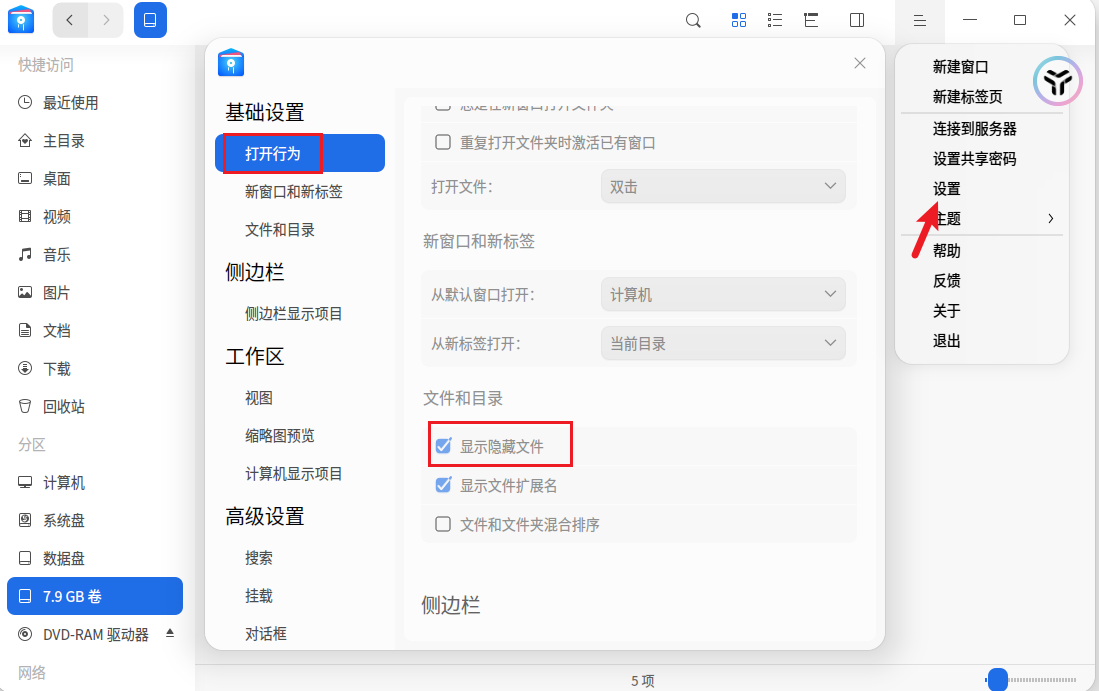Image resolution: width=1099 pixels, height=691 pixels.
Task: Uncheck 显示文件扩展名 checkbox
Action: tap(444, 485)
